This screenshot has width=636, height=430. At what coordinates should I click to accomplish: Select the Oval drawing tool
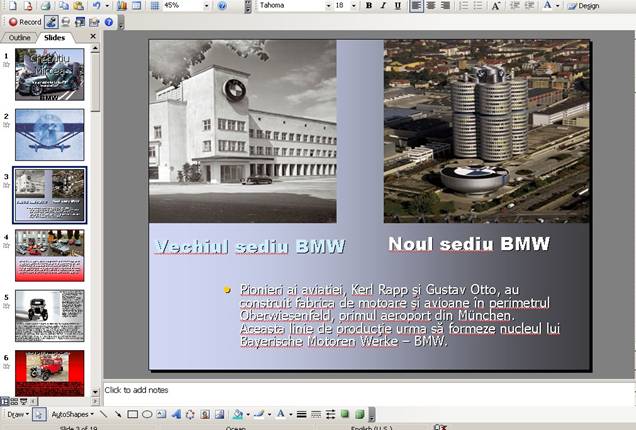147,413
